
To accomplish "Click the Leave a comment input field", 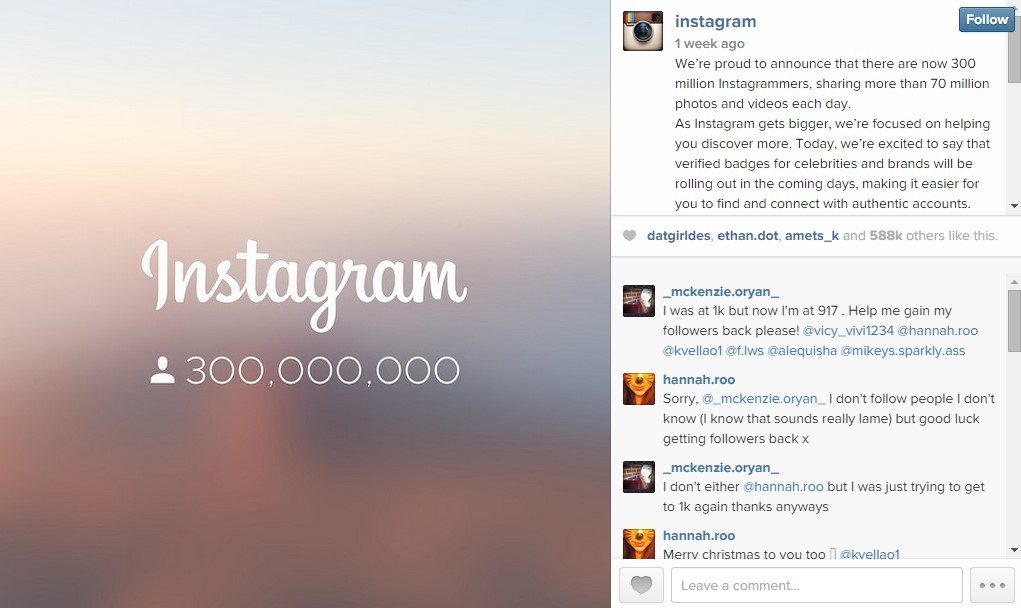I will click(x=815, y=585).
